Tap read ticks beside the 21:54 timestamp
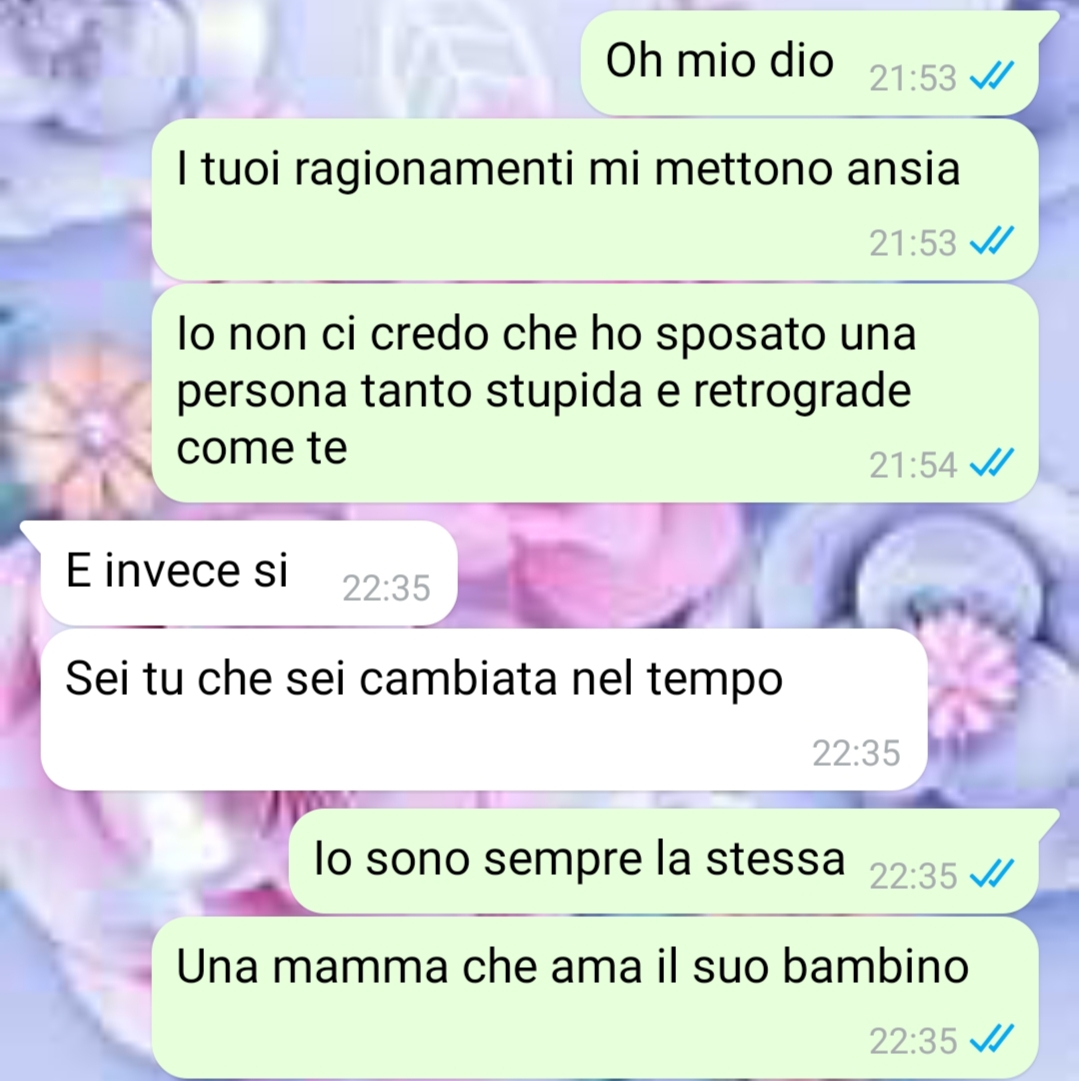Image resolution: width=1079 pixels, height=1081 pixels. pos(991,463)
